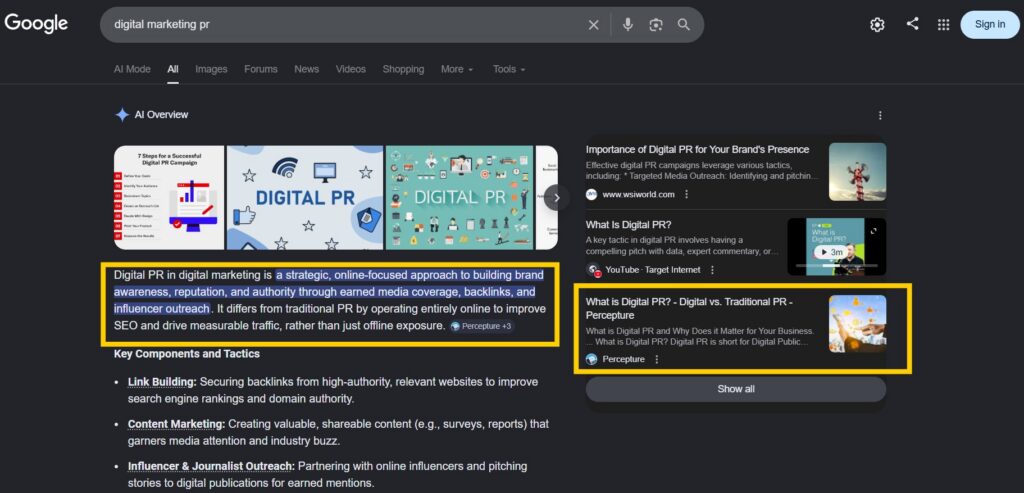Open the Google apps grid icon
The width and height of the screenshot is (1024, 493).
(943, 25)
